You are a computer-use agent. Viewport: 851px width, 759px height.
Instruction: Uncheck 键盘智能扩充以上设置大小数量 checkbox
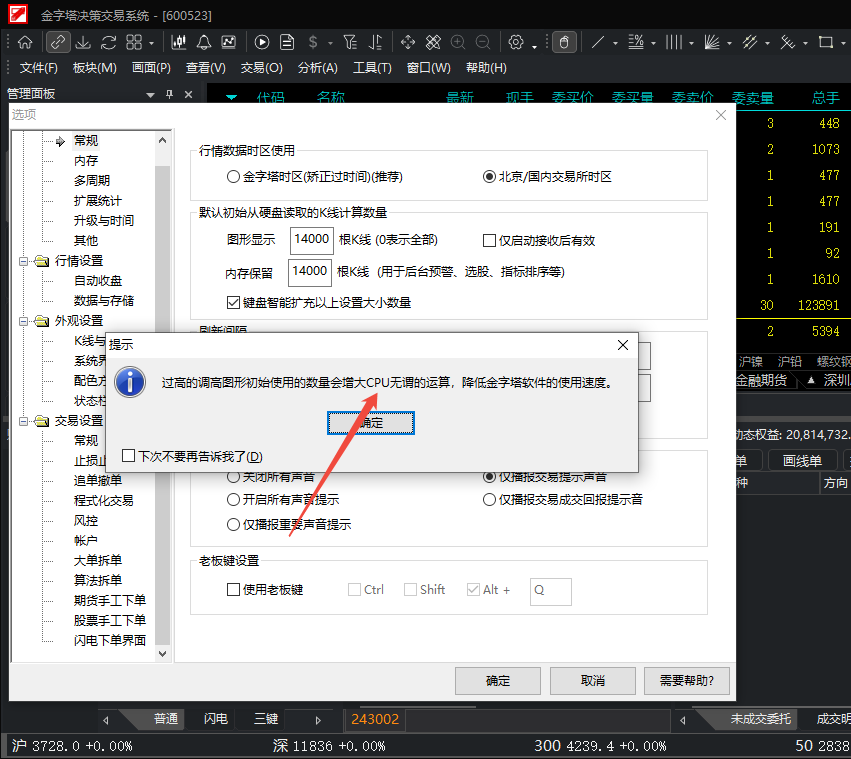234,303
